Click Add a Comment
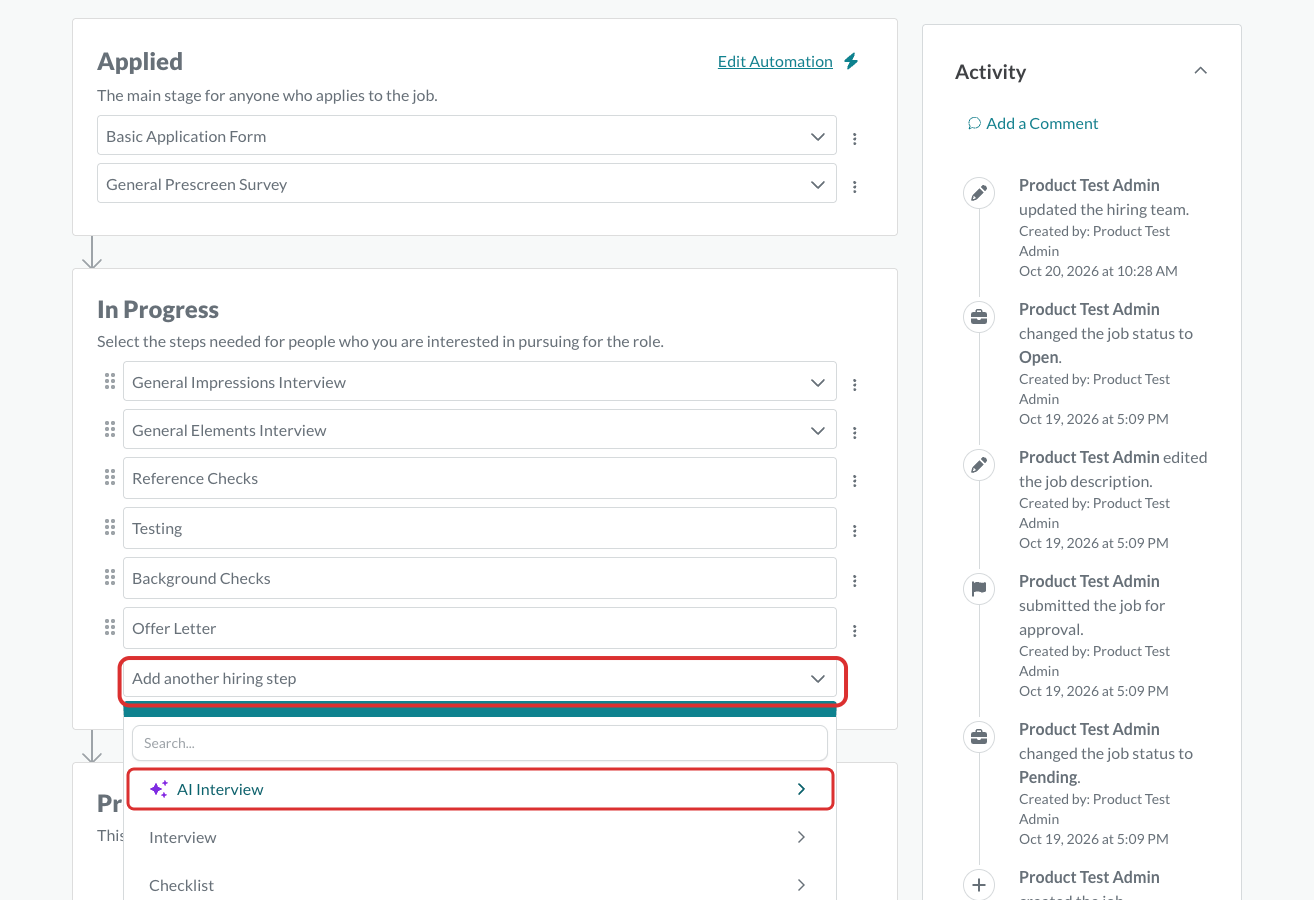The height and width of the screenshot is (900, 1314). click(1033, 123)
